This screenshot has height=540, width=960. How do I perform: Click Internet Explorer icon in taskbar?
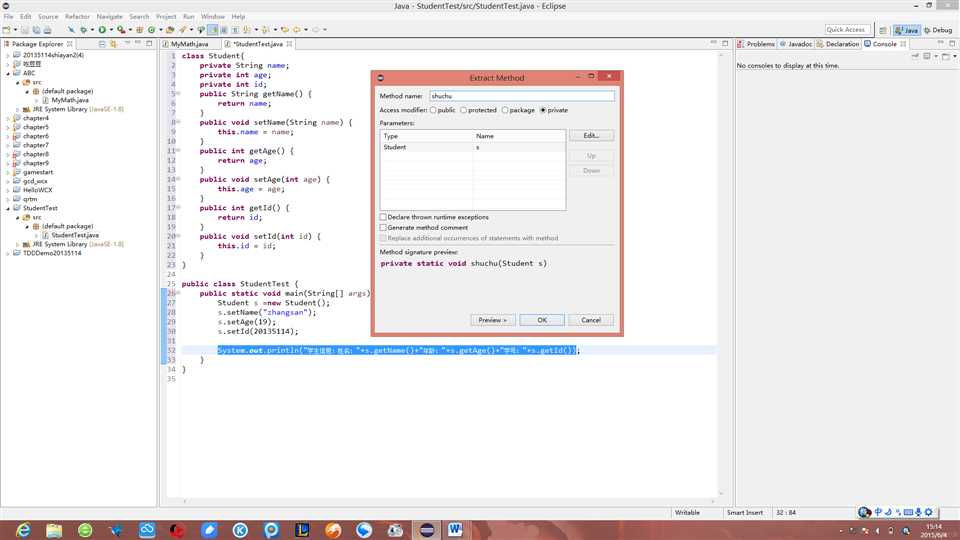tap(23, 529)
